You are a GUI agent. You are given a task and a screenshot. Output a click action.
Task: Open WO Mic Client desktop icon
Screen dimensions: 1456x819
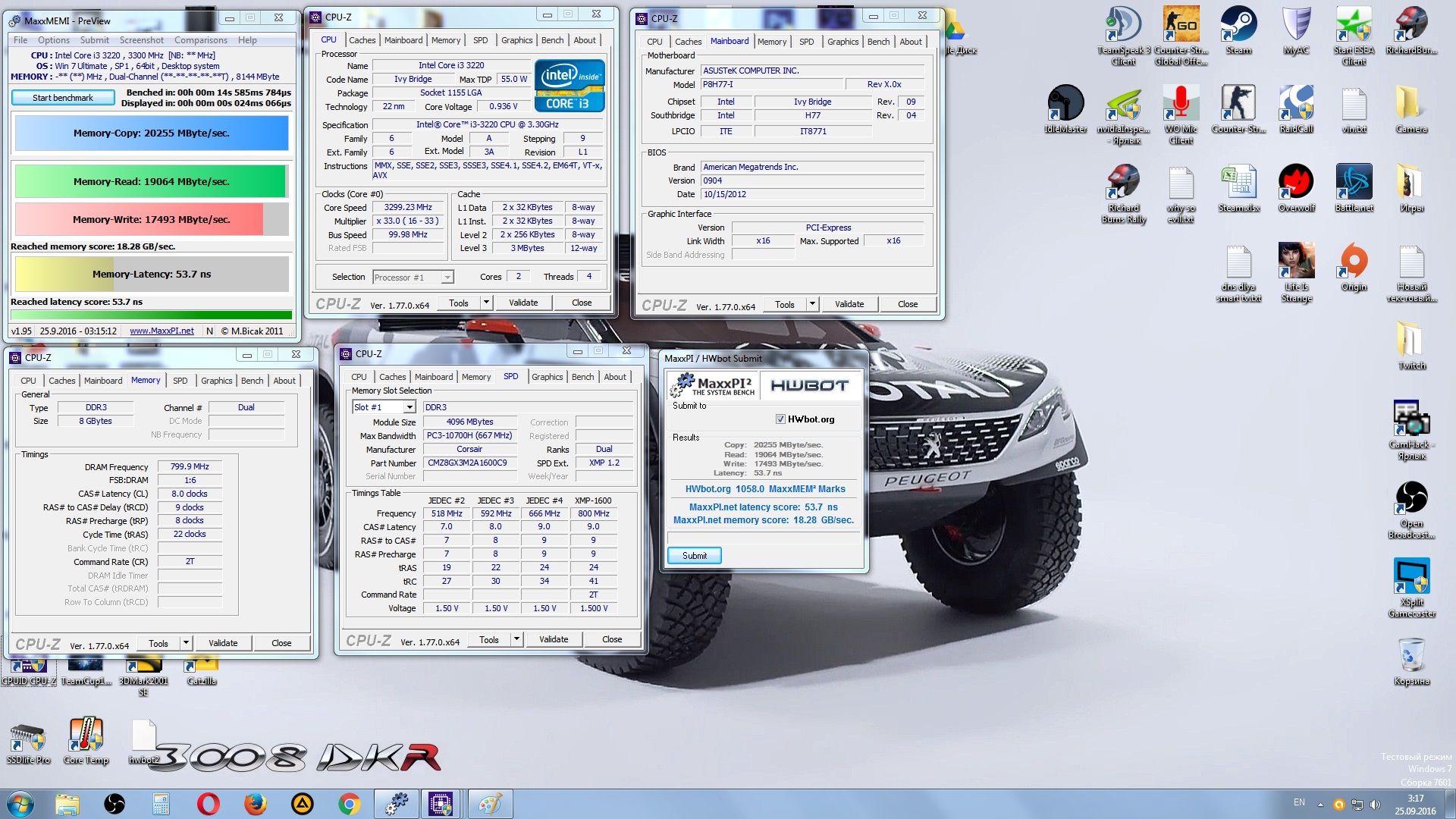(1181, 114)
